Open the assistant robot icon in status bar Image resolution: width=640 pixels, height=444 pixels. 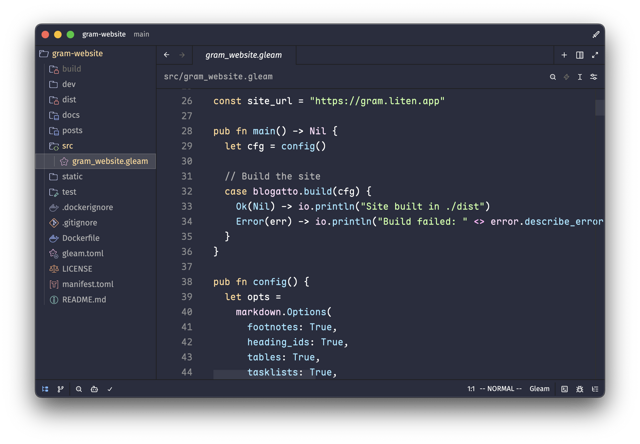tap(94, 389)
